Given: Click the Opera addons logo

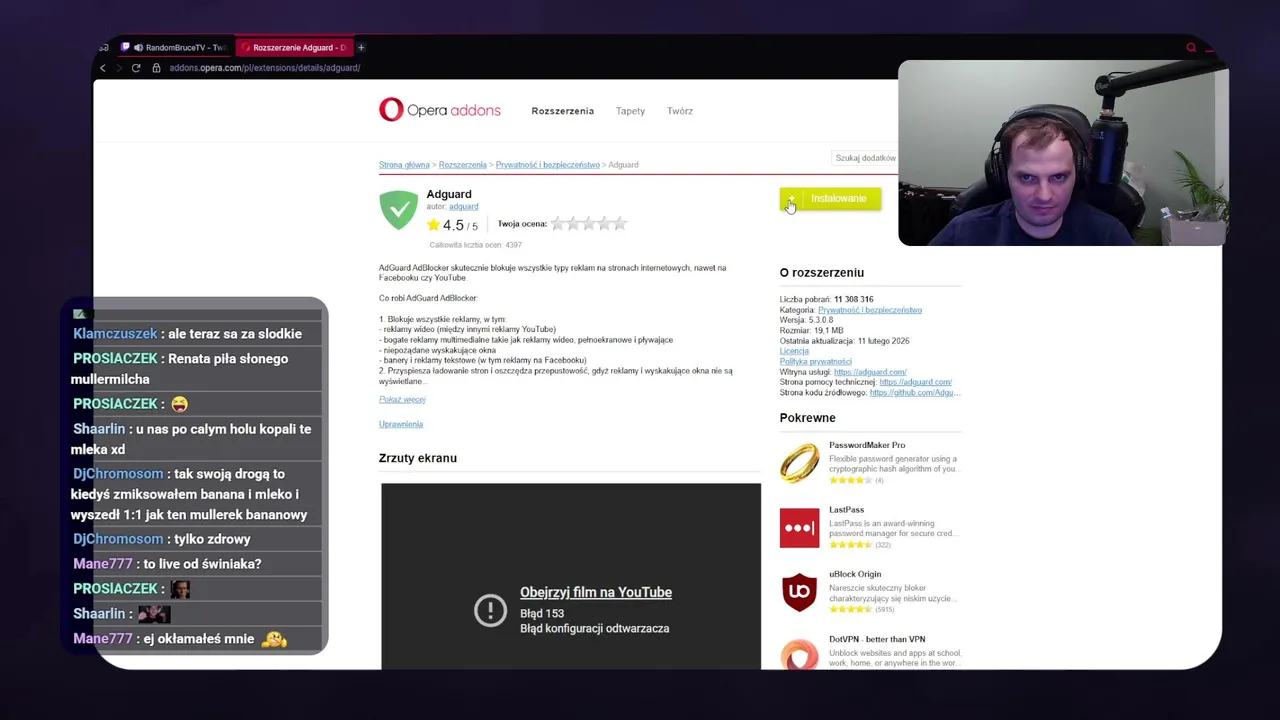Looking at the screenshot, I should click(x=440, y=110).
